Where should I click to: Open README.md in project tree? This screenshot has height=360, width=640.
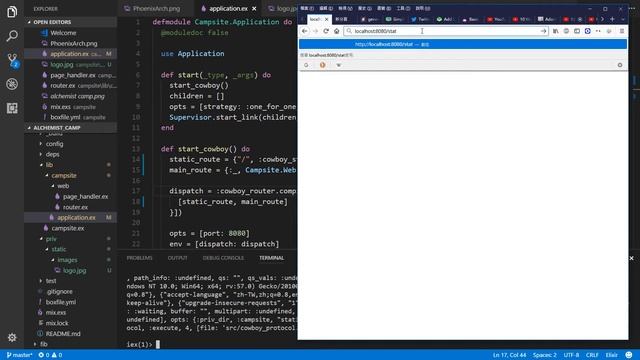62,334
